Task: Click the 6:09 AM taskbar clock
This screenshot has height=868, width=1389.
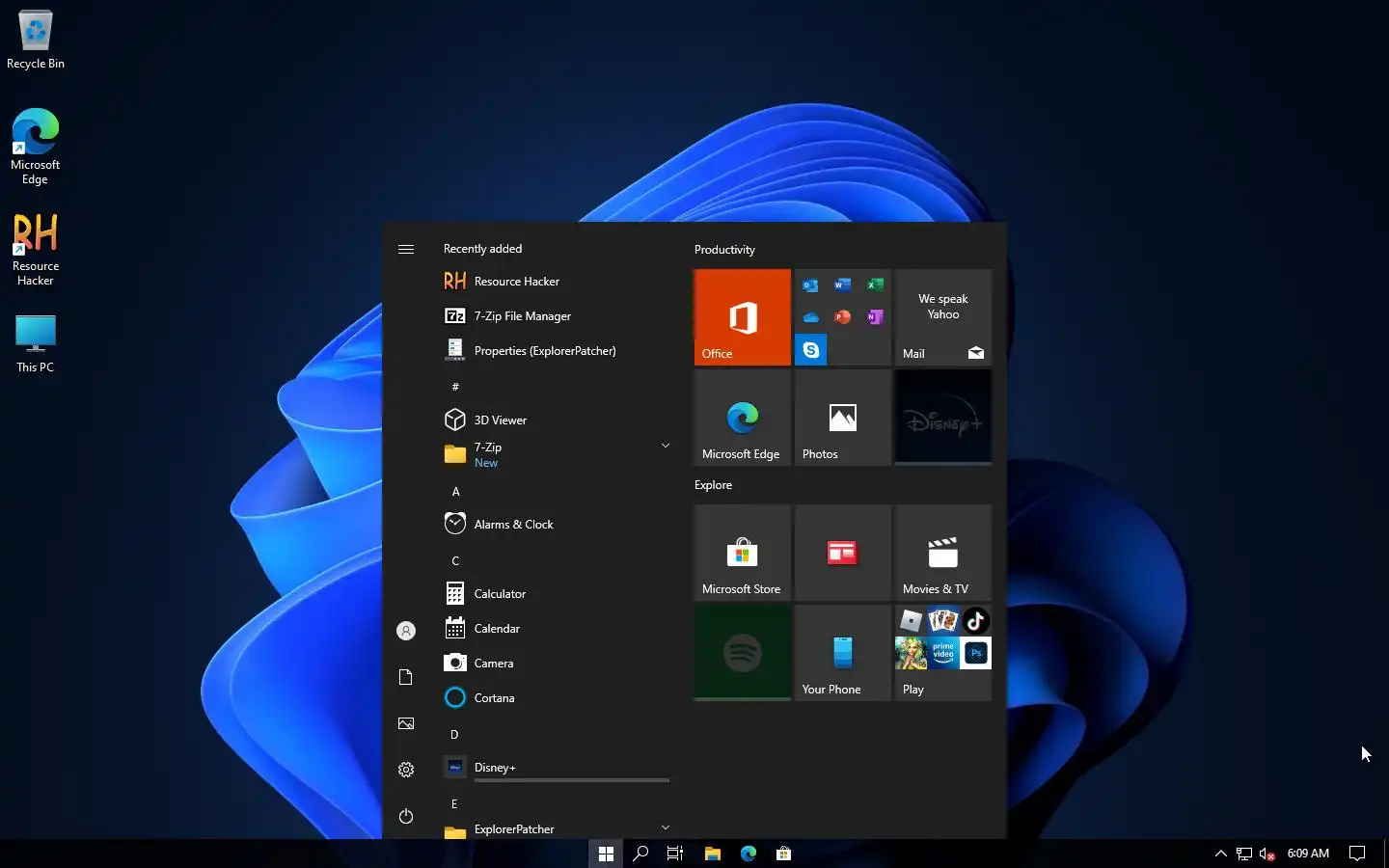Action: tap(1308, 854)
